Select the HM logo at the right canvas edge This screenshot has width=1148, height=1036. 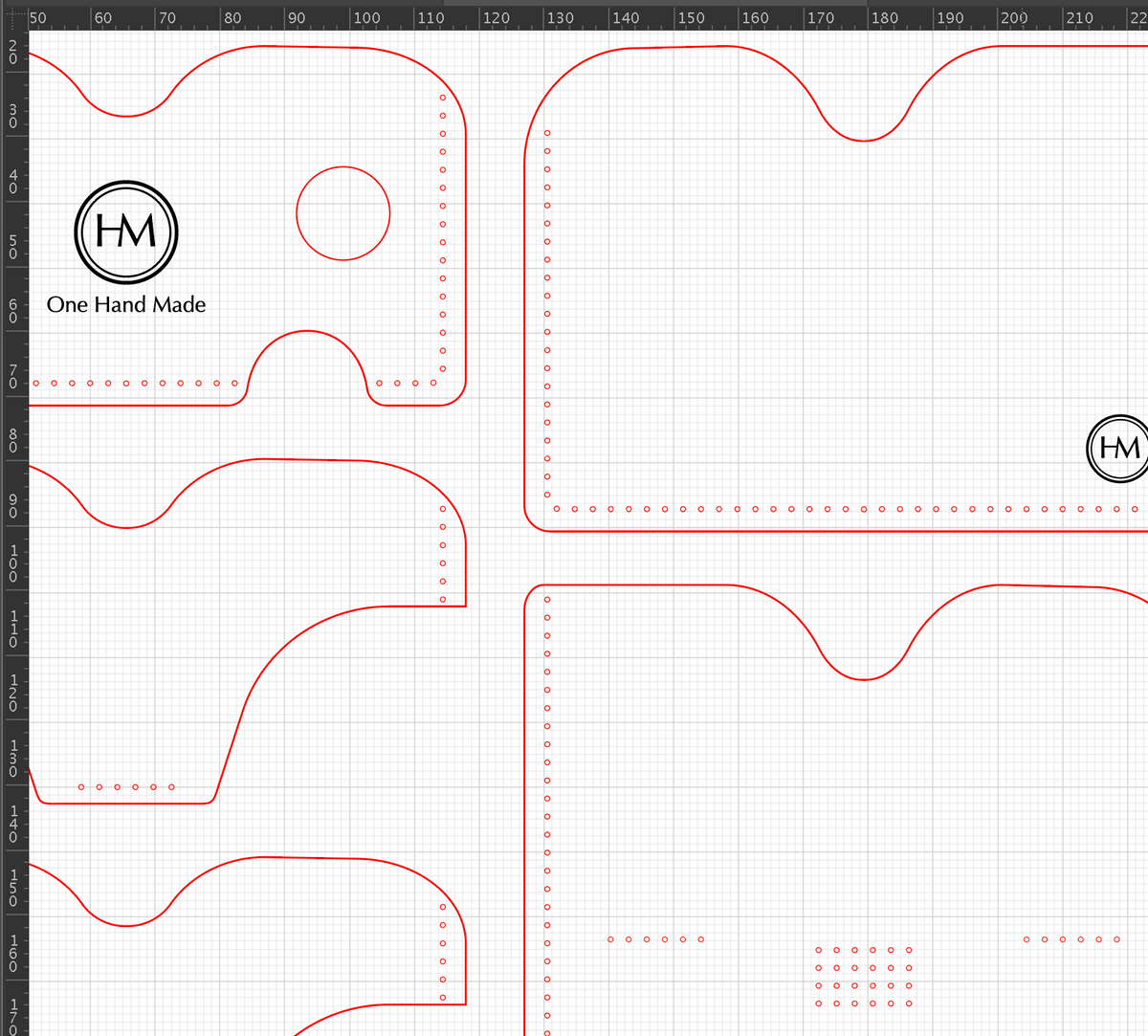tap(1118, 448)
